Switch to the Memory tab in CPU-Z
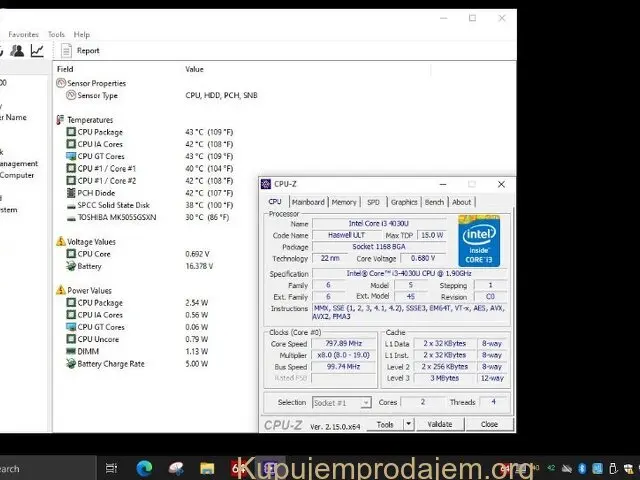Screen dimensions: 640x480 (x=344, y=202)
